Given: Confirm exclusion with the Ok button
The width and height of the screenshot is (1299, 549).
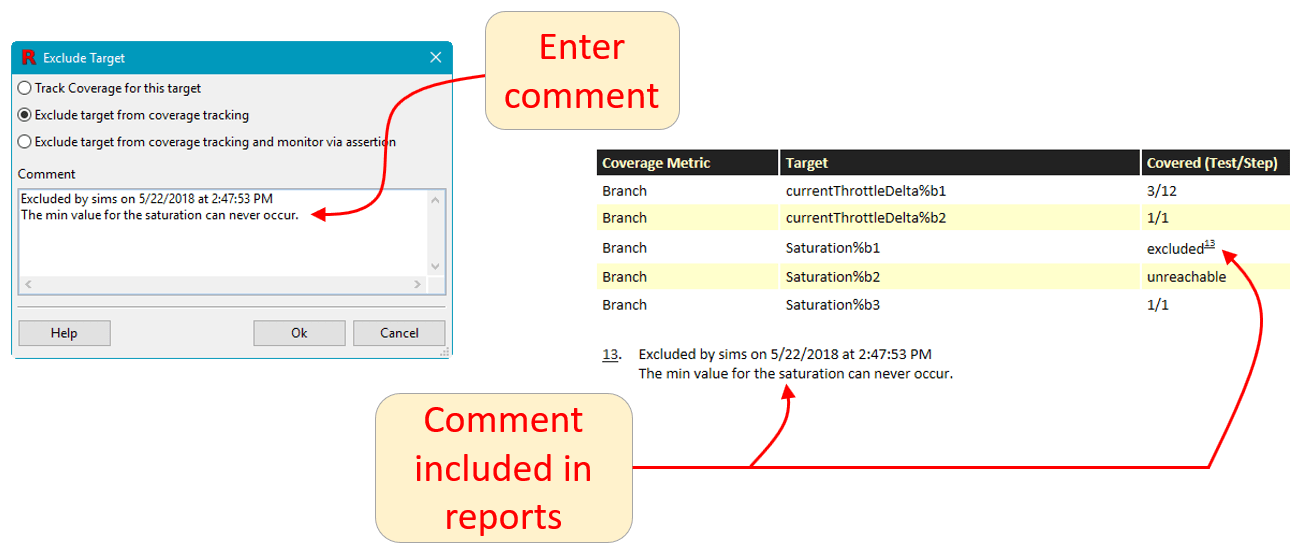Looking at the screenshot, I should pyautogui.click(x=299, y=333).
